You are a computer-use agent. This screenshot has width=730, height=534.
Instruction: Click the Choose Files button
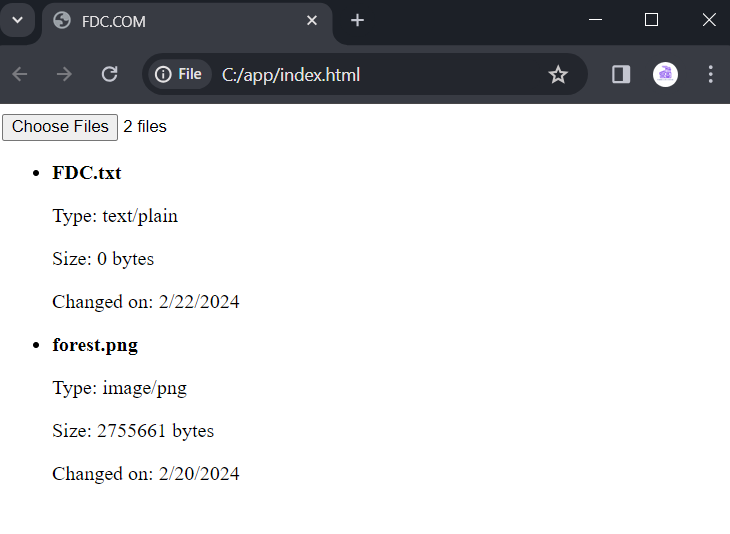click(60, 127)
